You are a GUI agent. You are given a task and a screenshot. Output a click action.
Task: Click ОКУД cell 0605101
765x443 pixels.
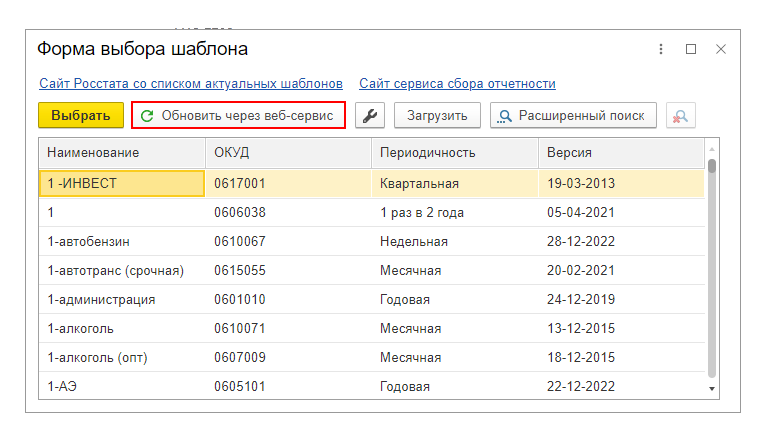click(x=288, y=386)
